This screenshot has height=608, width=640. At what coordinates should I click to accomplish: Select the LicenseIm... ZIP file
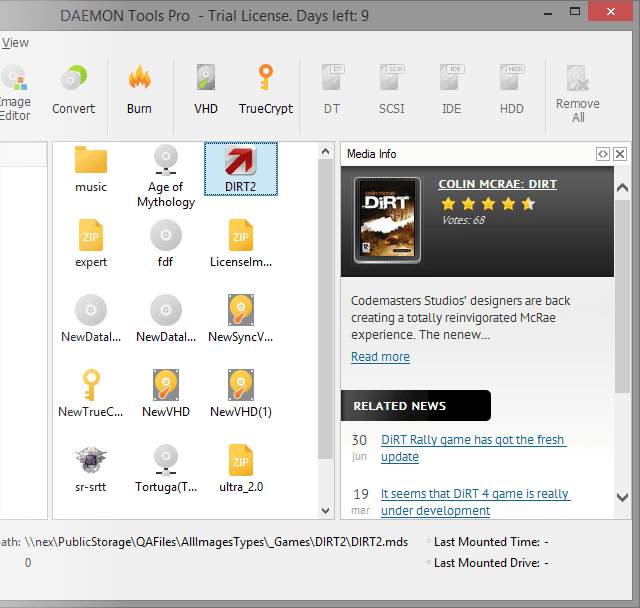[241, 244]
